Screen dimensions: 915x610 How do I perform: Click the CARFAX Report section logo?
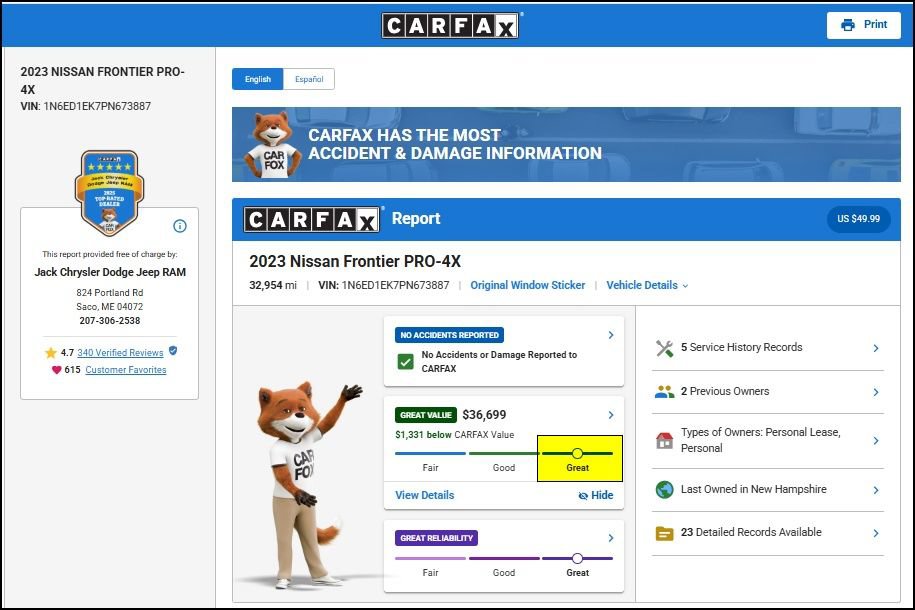312,219
